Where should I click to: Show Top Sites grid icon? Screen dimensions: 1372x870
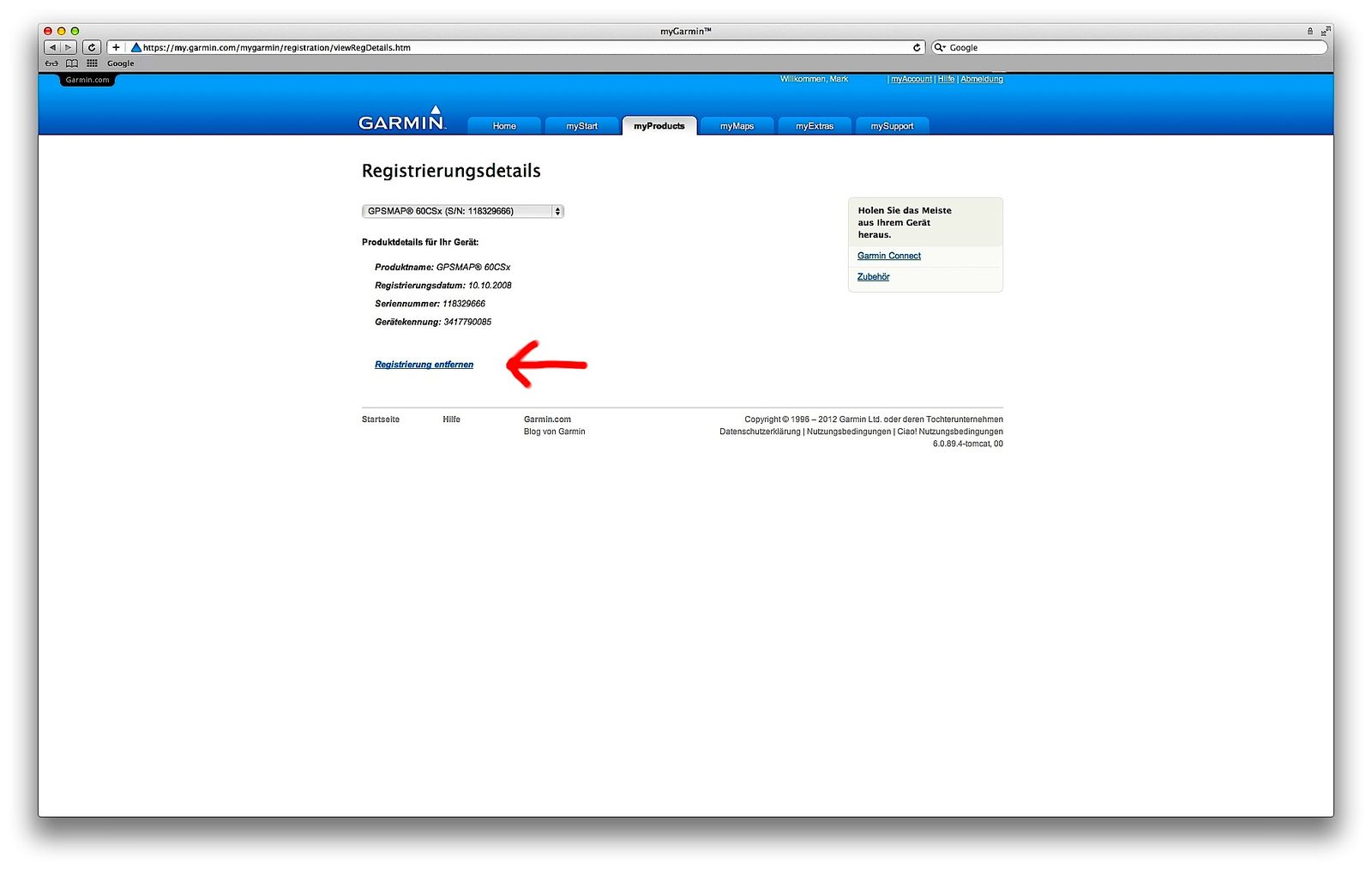(x=92, y=63)
